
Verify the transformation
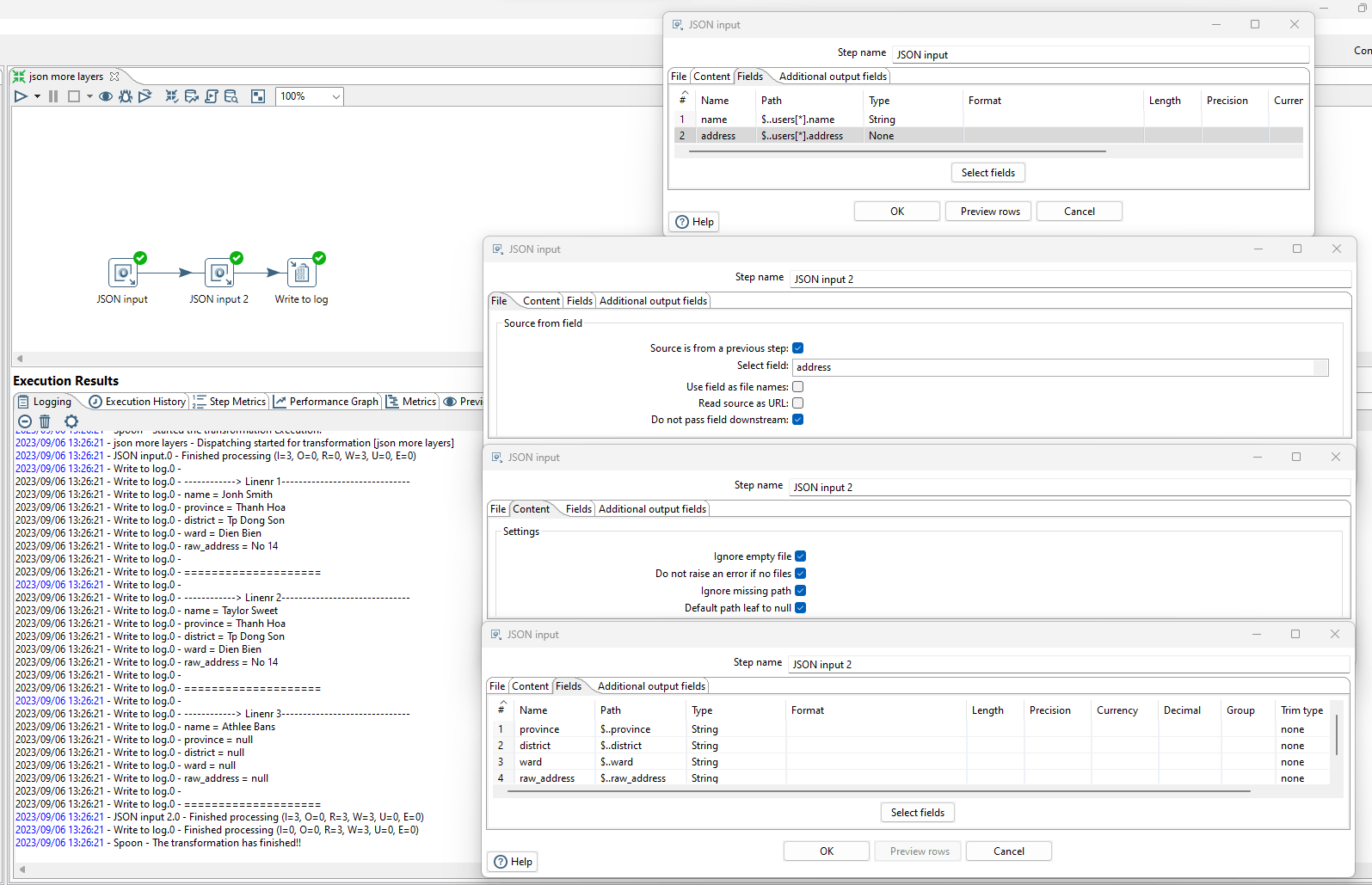(172, 96)
